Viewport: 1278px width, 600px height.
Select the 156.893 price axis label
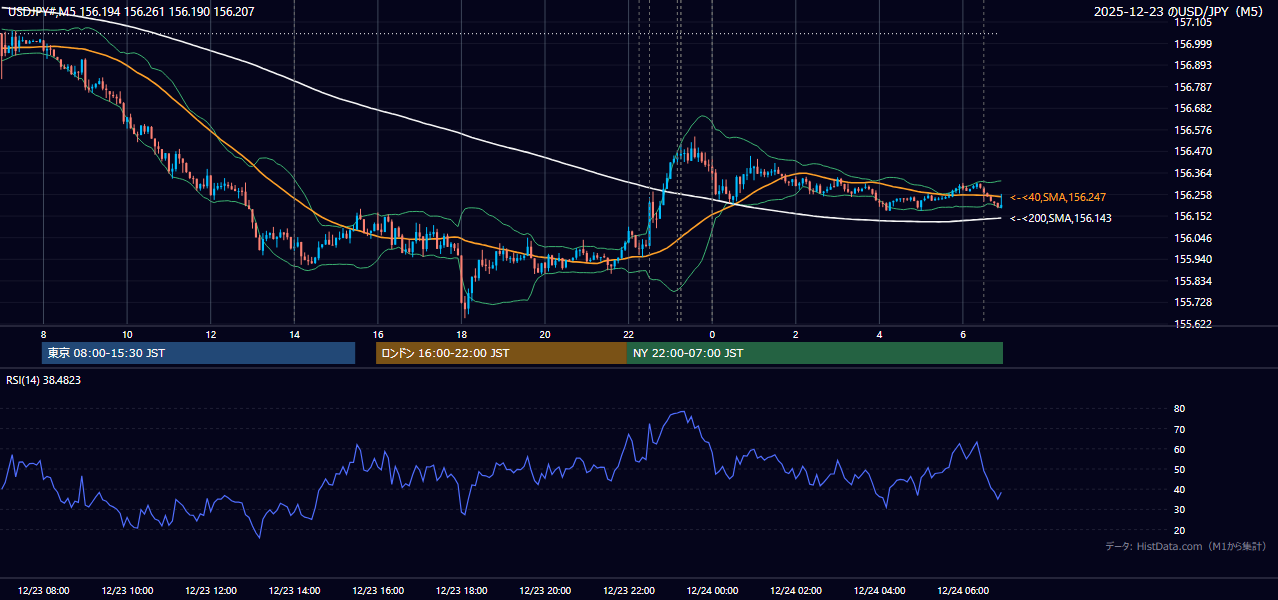[1193, 65]
